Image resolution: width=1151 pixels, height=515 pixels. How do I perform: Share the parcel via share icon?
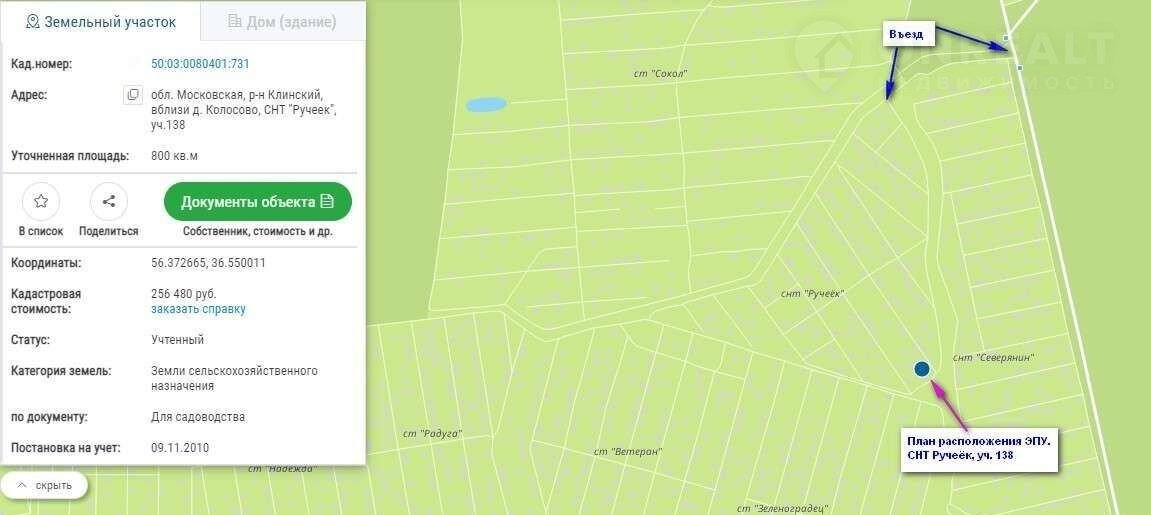click(109, 201)
